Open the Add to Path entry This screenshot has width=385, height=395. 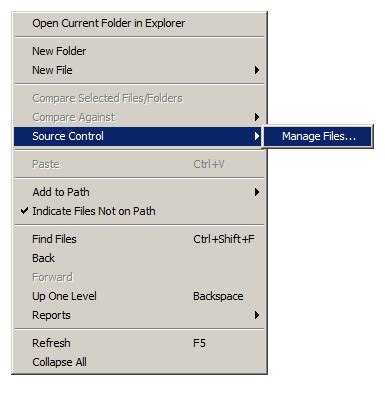[x=139, y=192]
